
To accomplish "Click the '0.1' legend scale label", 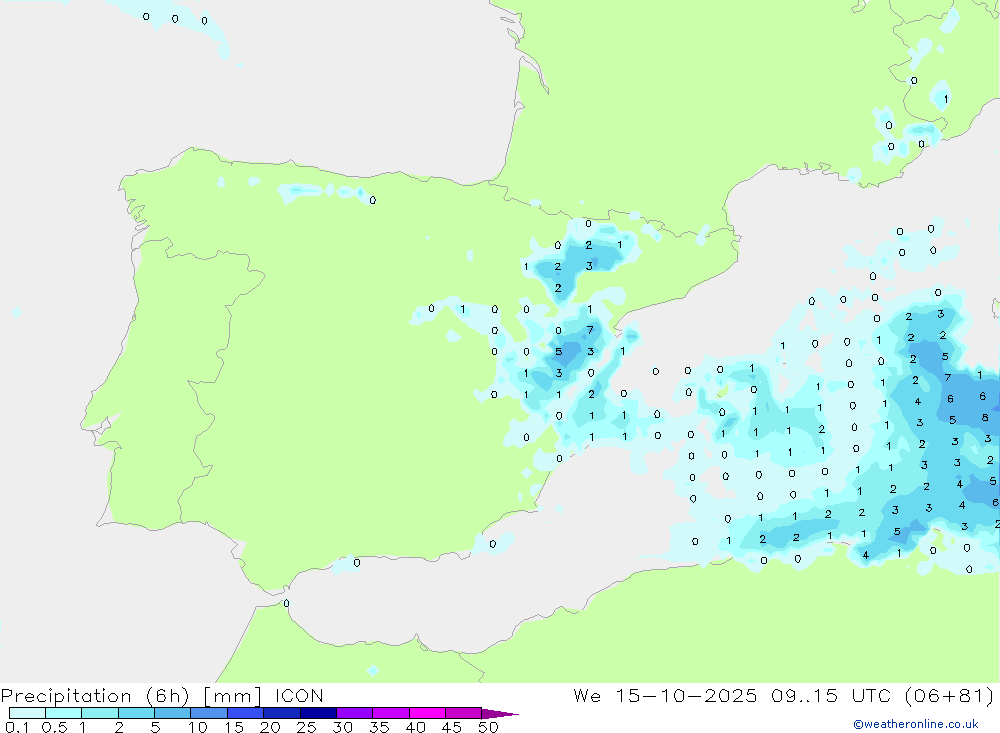I will [17, 727].
